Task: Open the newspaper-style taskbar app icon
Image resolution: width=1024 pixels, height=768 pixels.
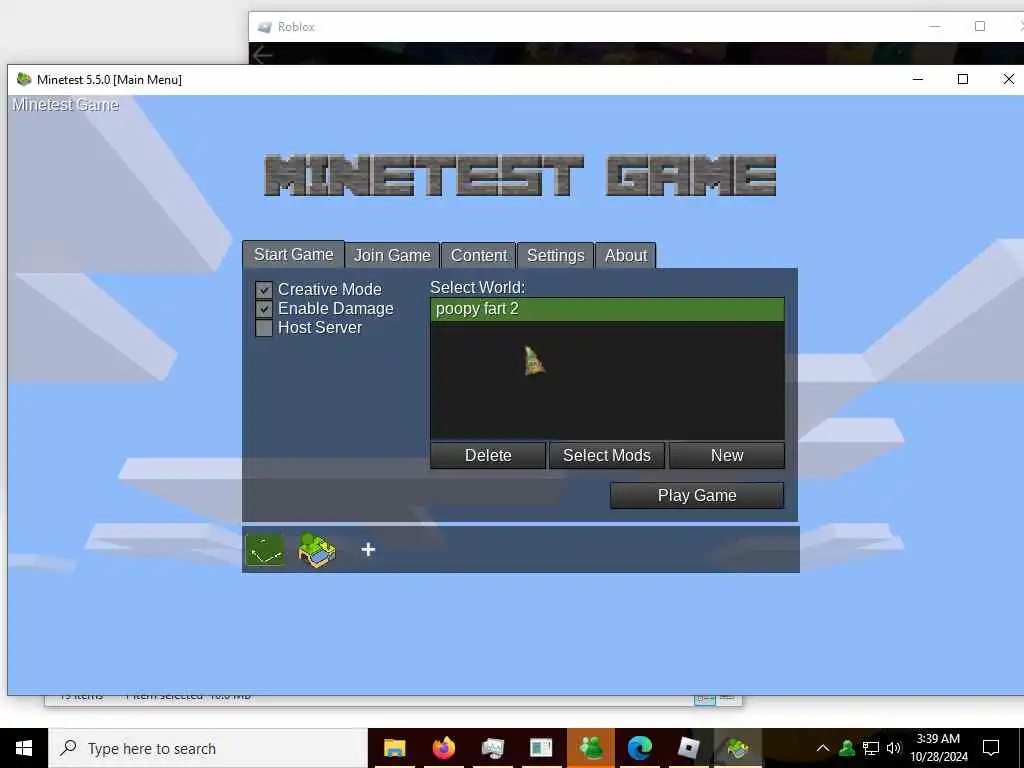Action: 541,748
